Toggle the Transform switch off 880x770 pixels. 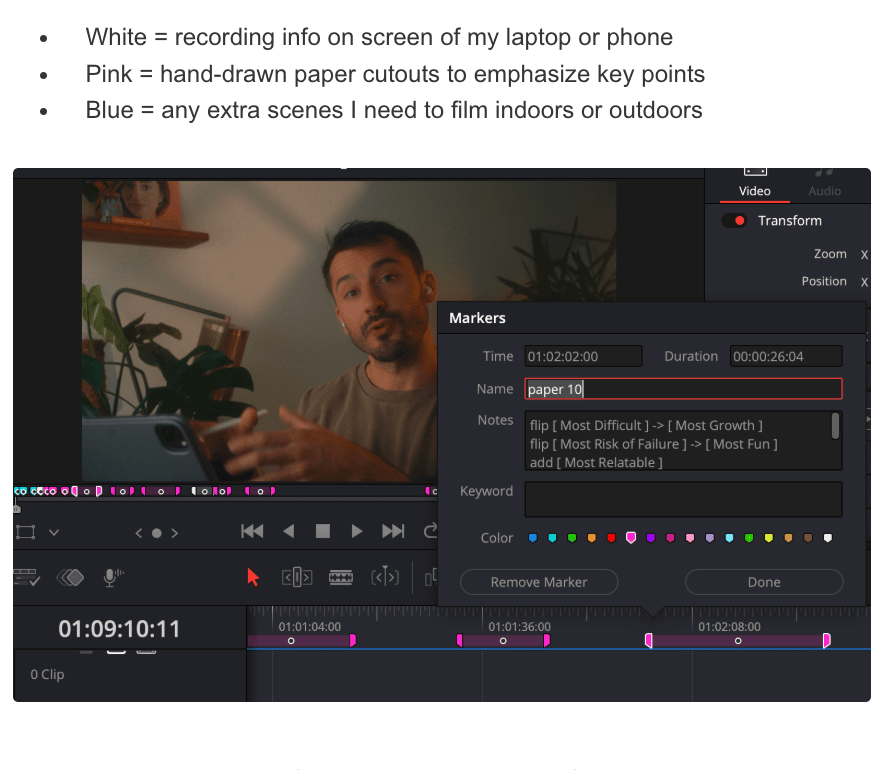coord(734,221)
